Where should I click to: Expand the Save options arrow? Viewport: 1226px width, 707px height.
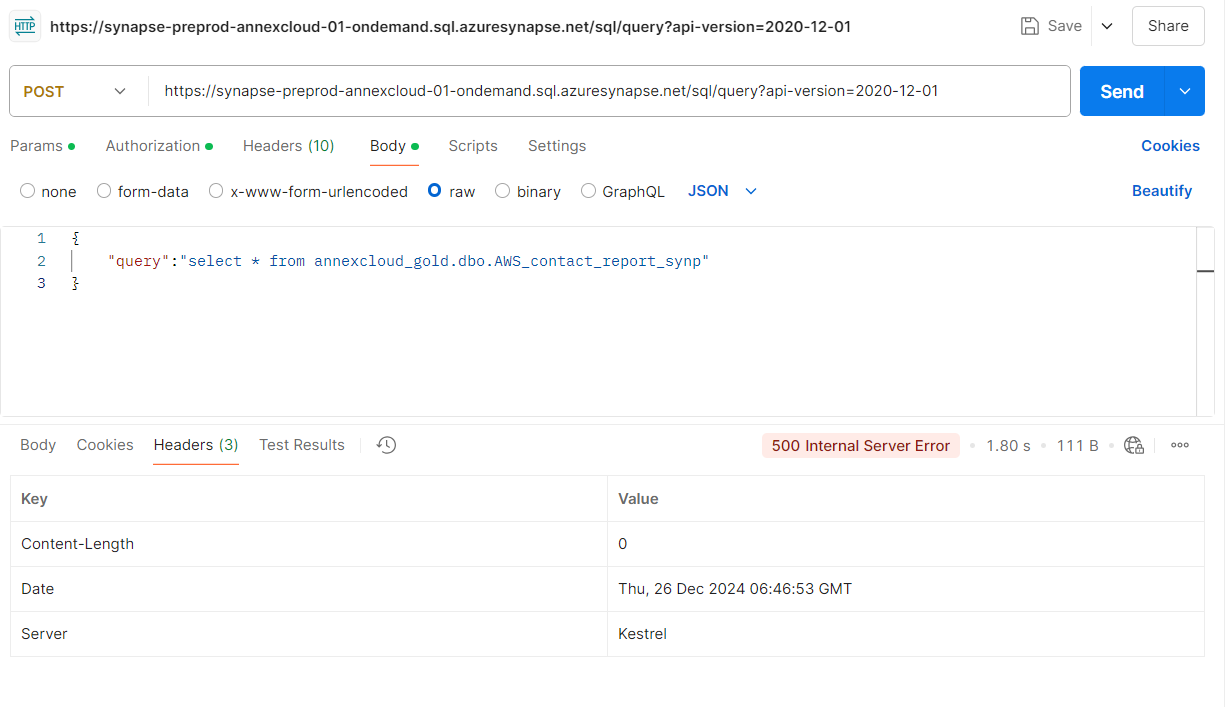(1107, 26)
